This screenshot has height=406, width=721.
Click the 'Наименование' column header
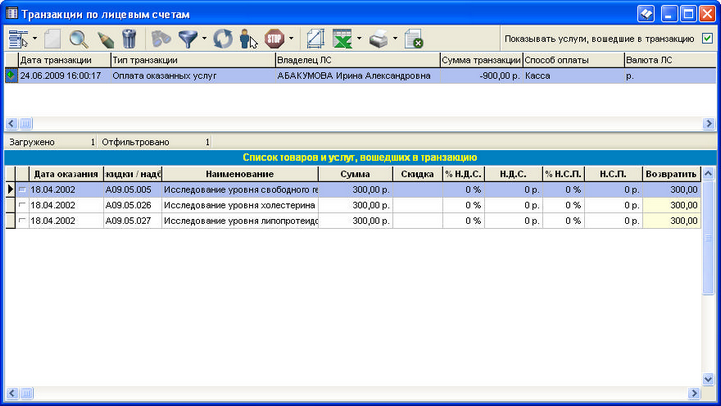[x=240, y=174]
